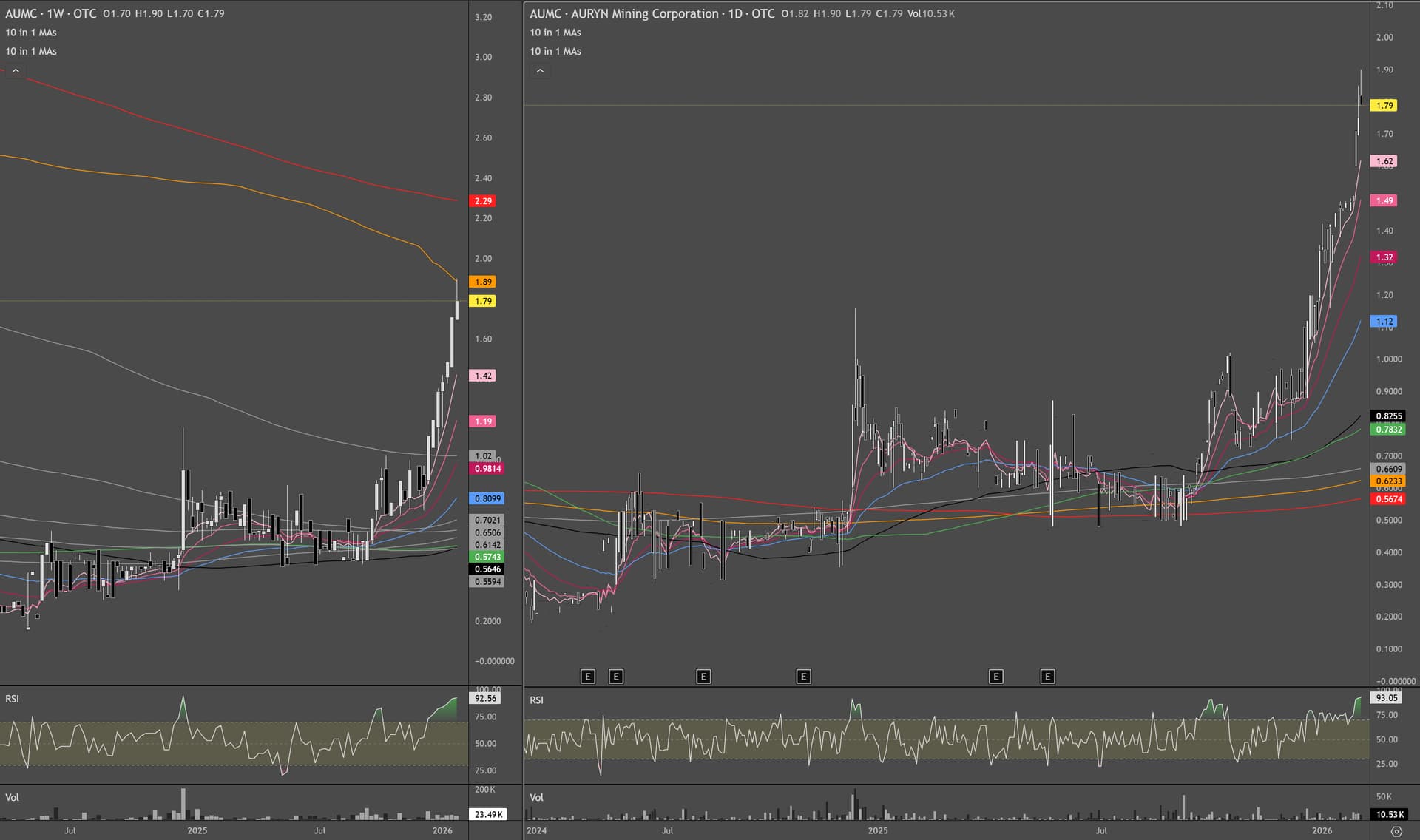1420x840 pixels.
Task: Collapse the weekly chart indicator legend chevron
Action: [15, 71]
